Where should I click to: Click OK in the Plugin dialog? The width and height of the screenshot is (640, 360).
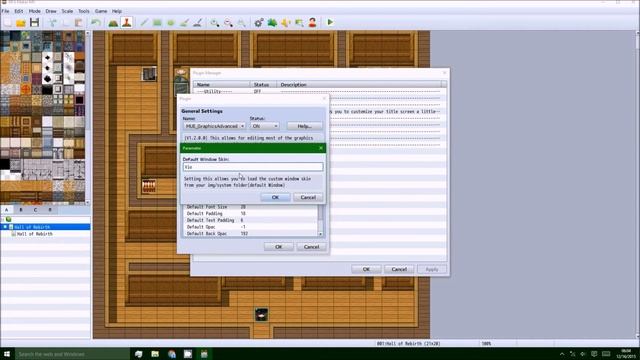pyautogui.click(x=278, y=247)
